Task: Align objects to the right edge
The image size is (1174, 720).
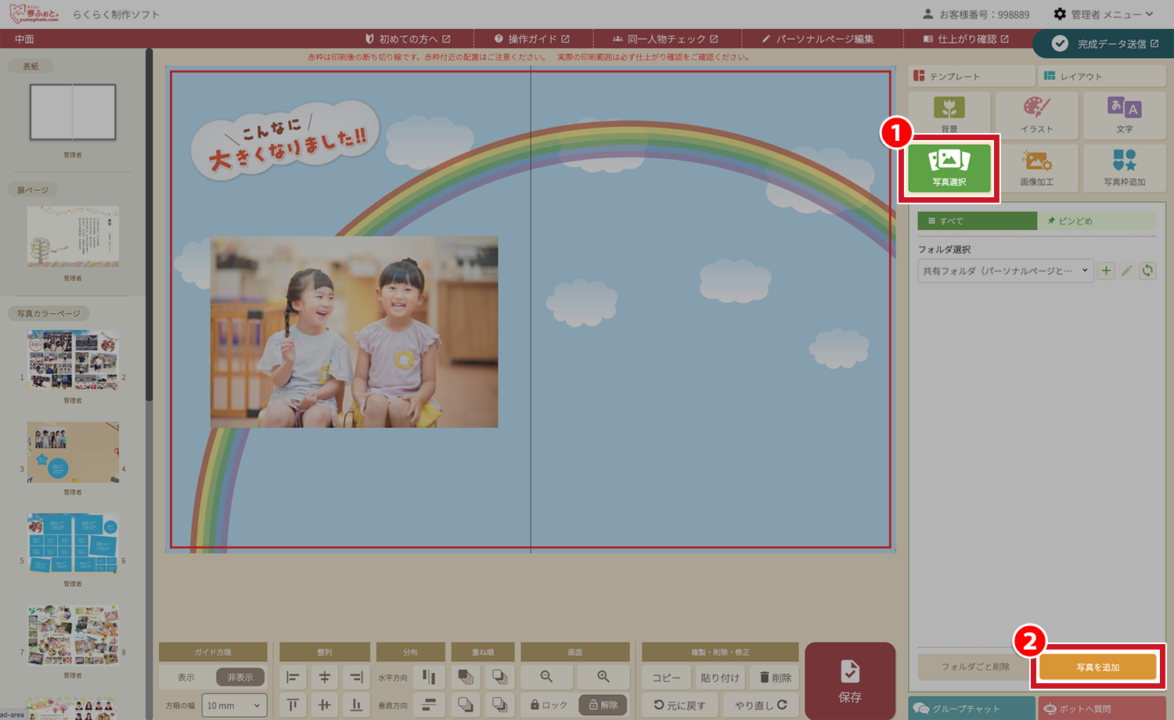Action: 356,677
